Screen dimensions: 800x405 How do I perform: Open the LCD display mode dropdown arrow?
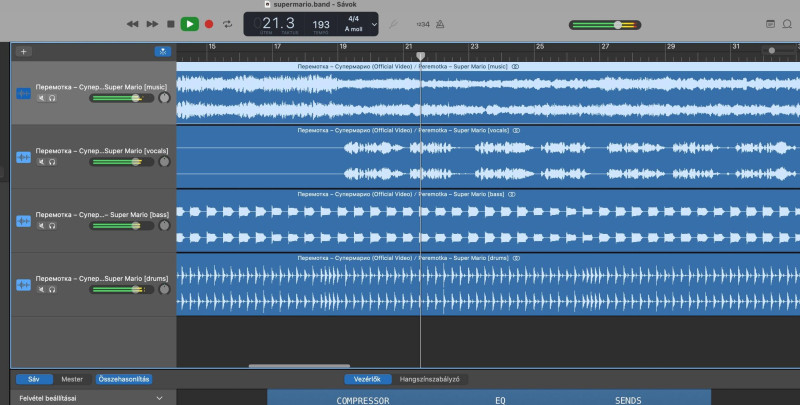tap(374, 23)
